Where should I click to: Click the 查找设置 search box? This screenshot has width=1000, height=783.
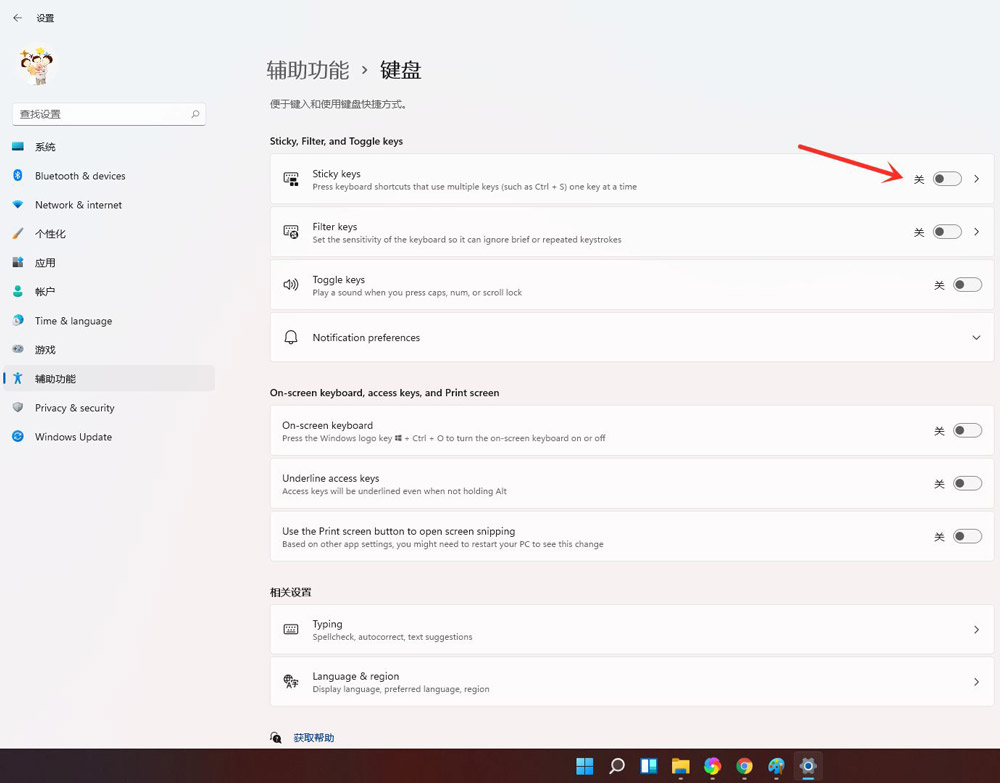click(x=100, y=113)
